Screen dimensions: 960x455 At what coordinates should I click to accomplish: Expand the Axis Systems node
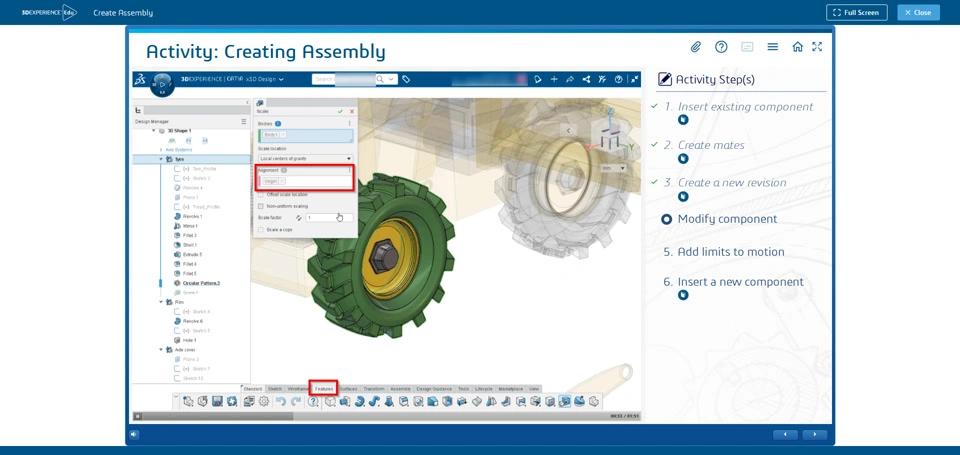coord(161,149)
